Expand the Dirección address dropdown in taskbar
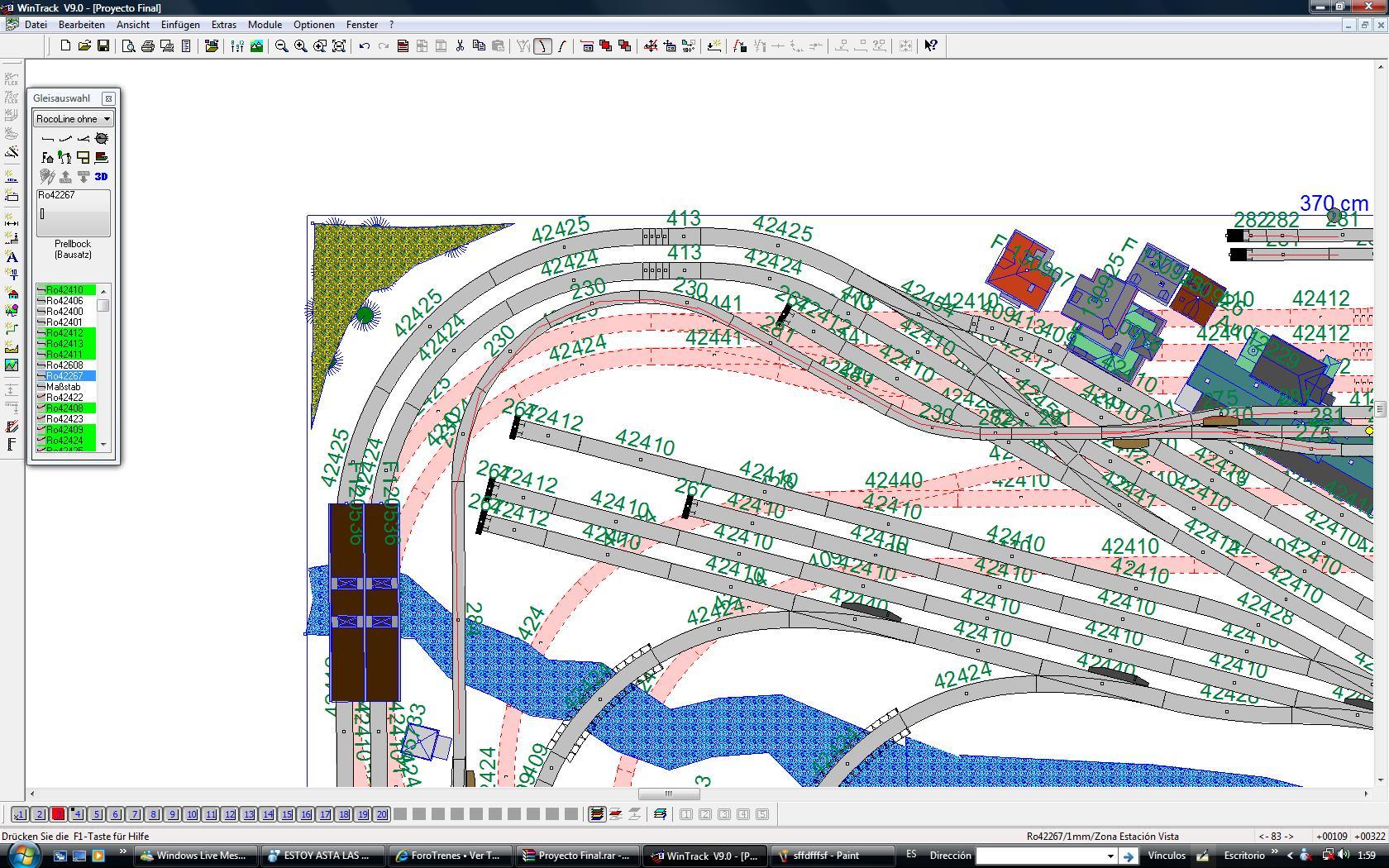 (x=1110, y=856)
